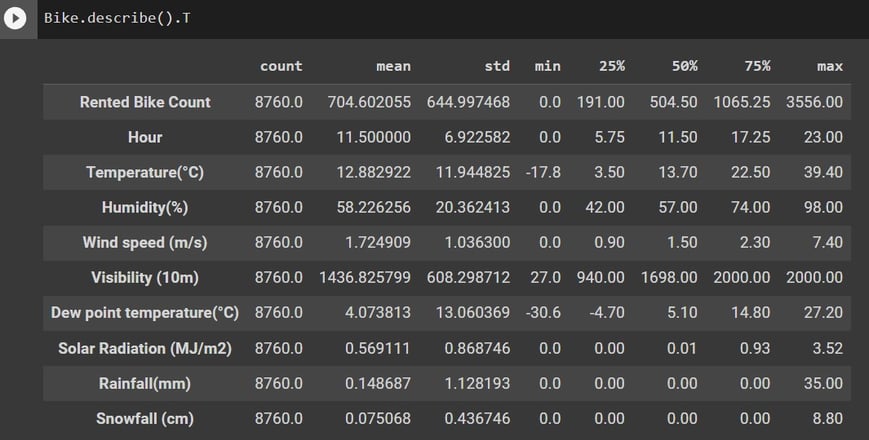
Task: Select the std value 644.997468
Action: [x=468, y=102]
